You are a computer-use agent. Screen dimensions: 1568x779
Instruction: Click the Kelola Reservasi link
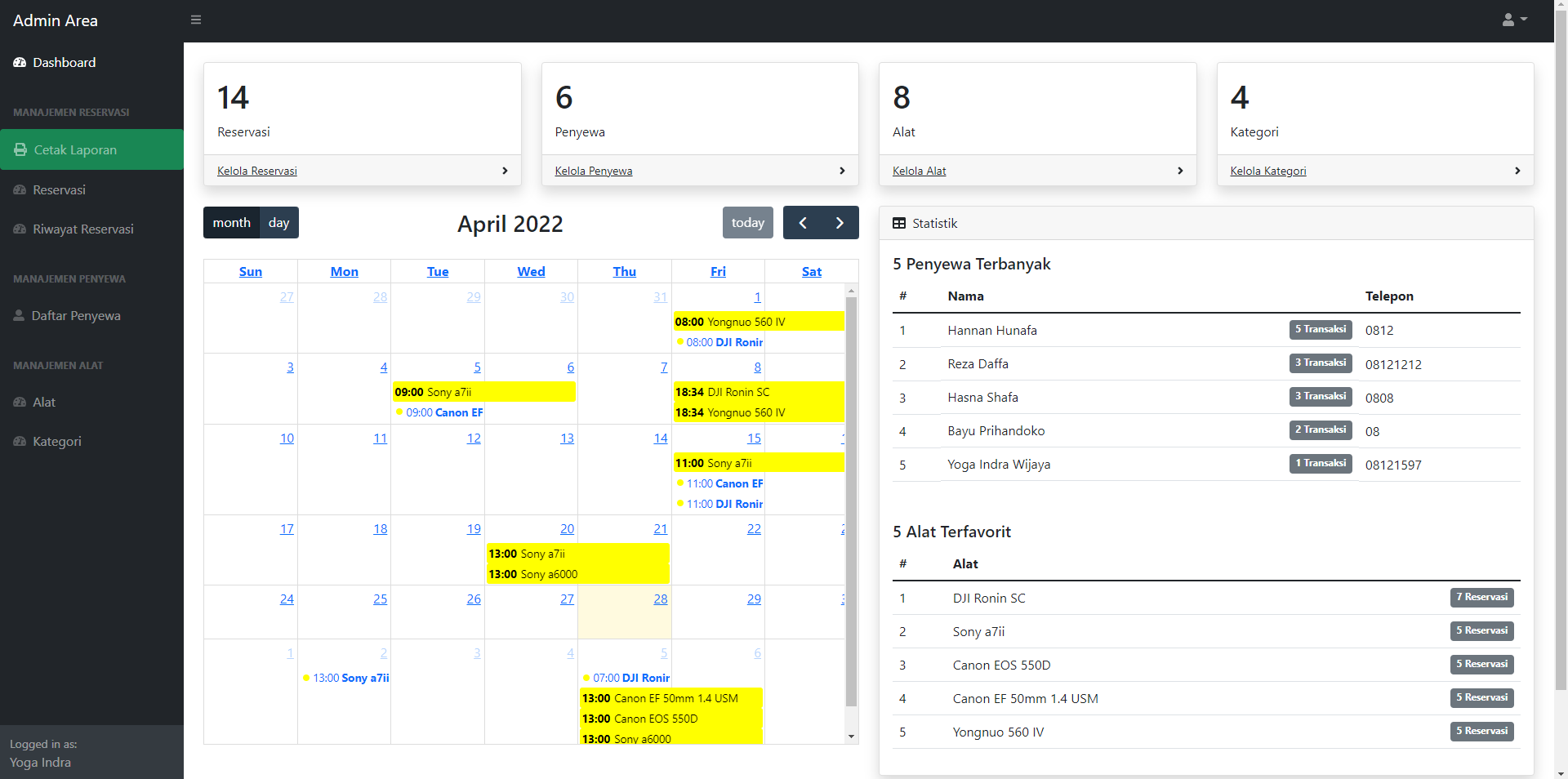coord(256,171)
